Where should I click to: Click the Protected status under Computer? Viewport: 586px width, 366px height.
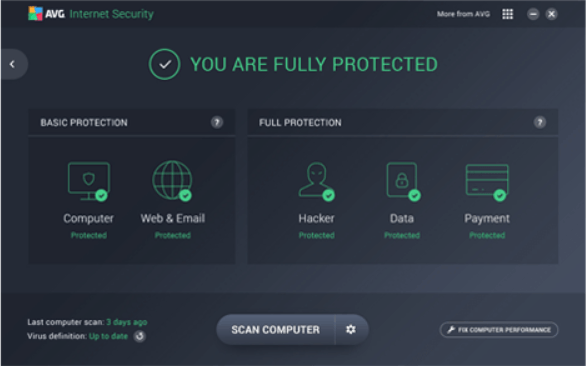click(89, 235)
